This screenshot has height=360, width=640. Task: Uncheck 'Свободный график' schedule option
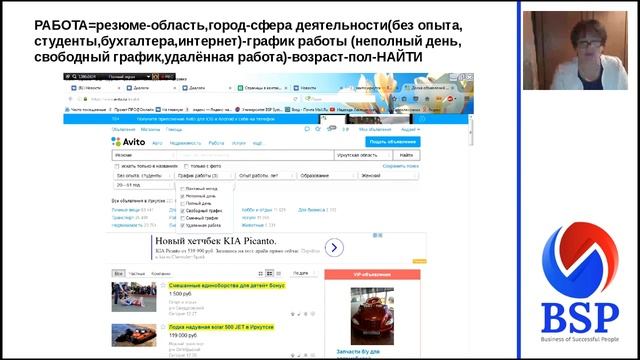click(x=182, y=211)
